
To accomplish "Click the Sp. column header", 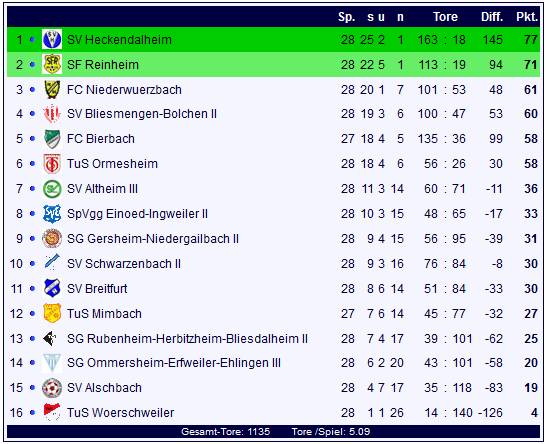I will (x=346, y=17).
